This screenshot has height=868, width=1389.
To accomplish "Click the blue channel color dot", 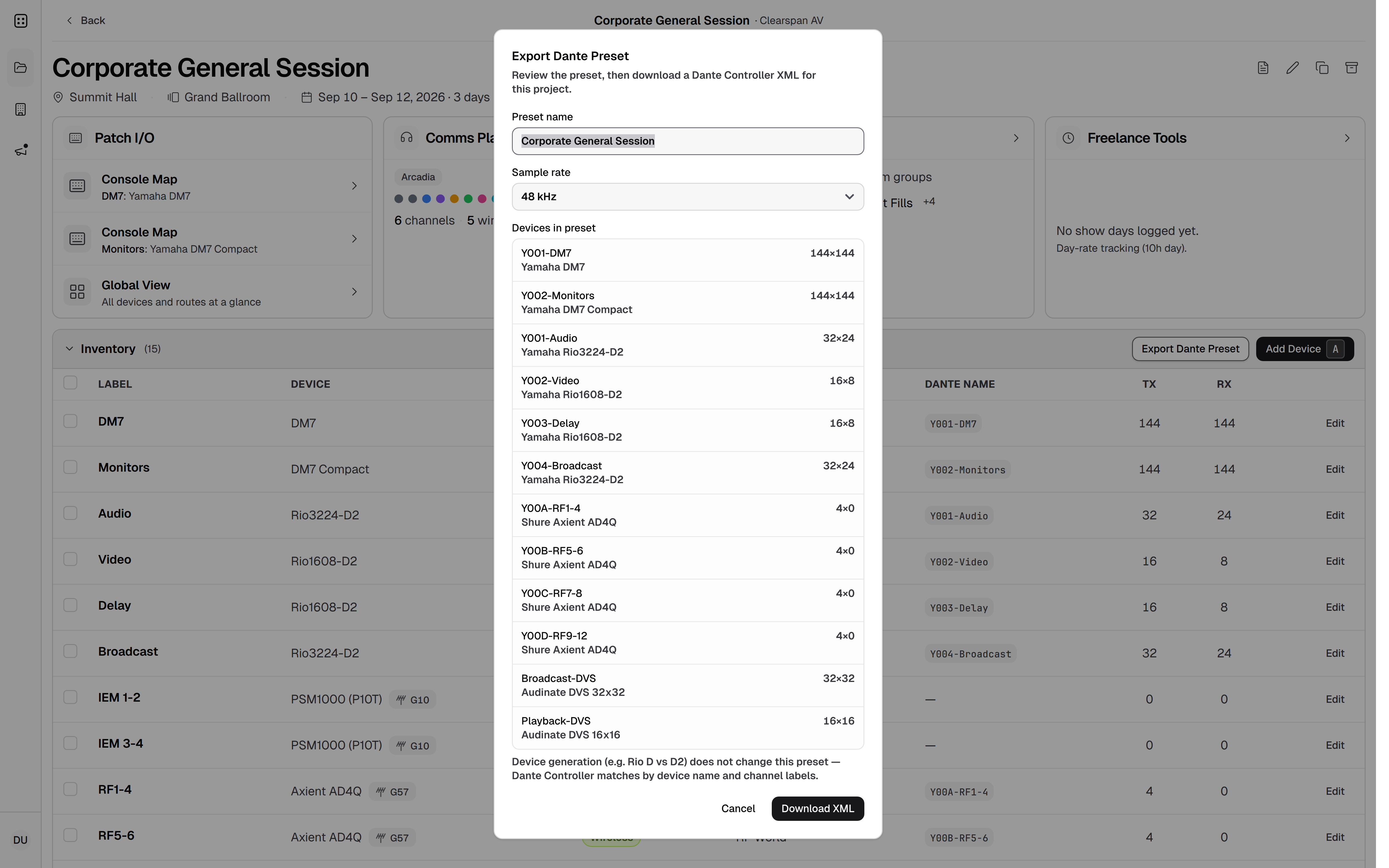I will coord(427,199).
